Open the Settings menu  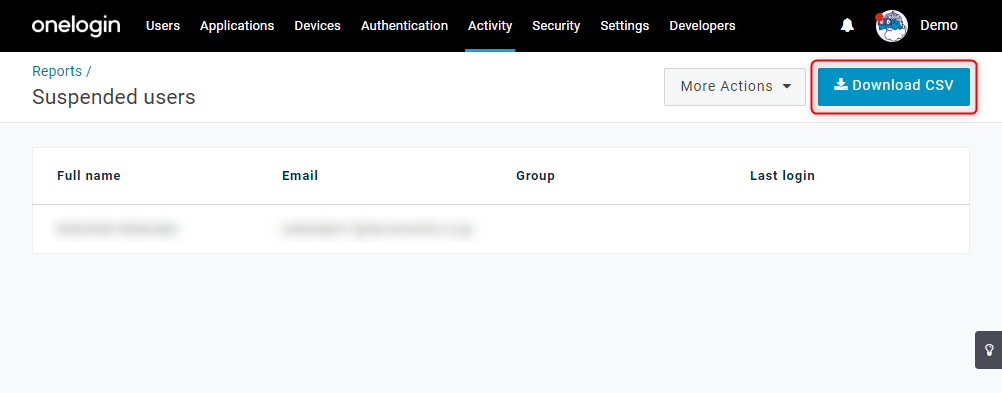(625, 26)
